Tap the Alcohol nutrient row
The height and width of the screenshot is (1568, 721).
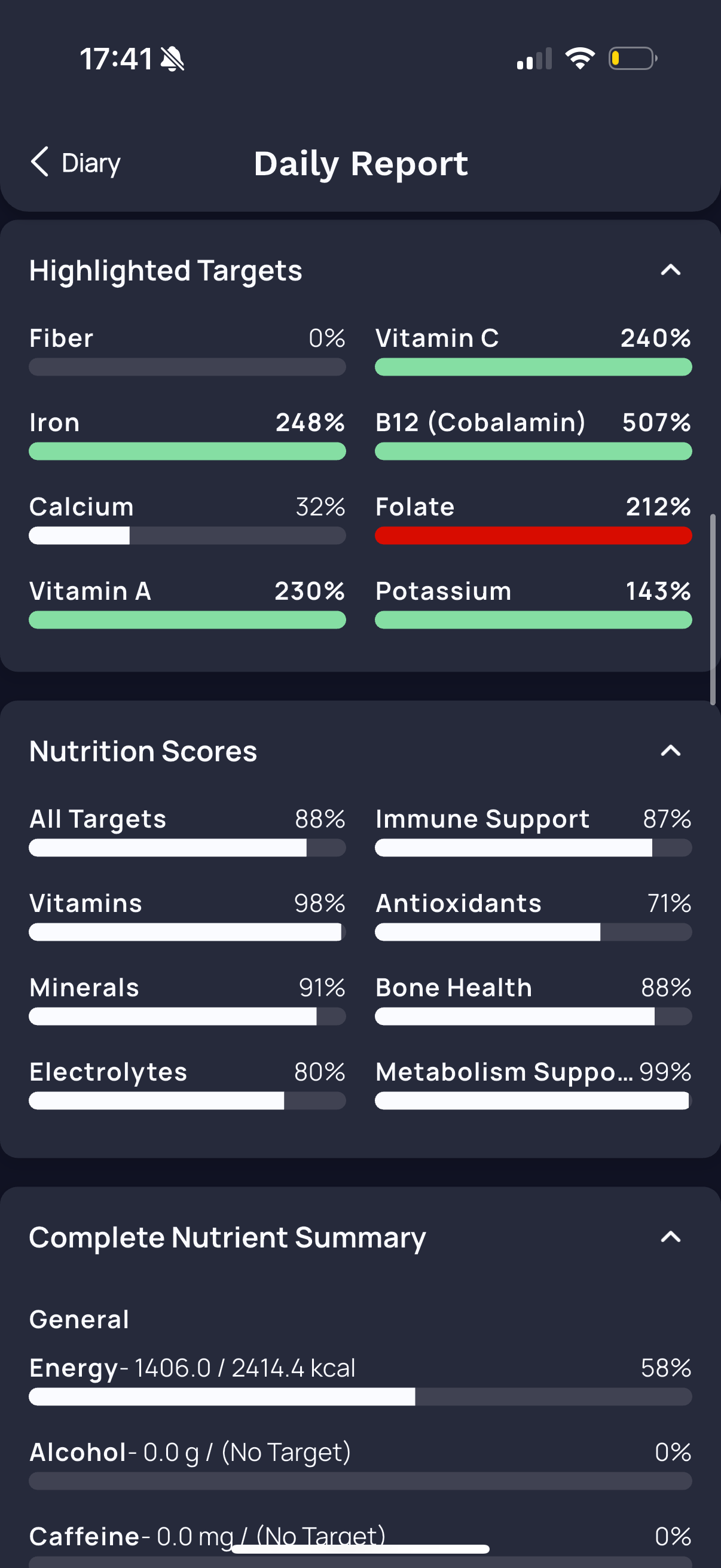(360, 1465)
